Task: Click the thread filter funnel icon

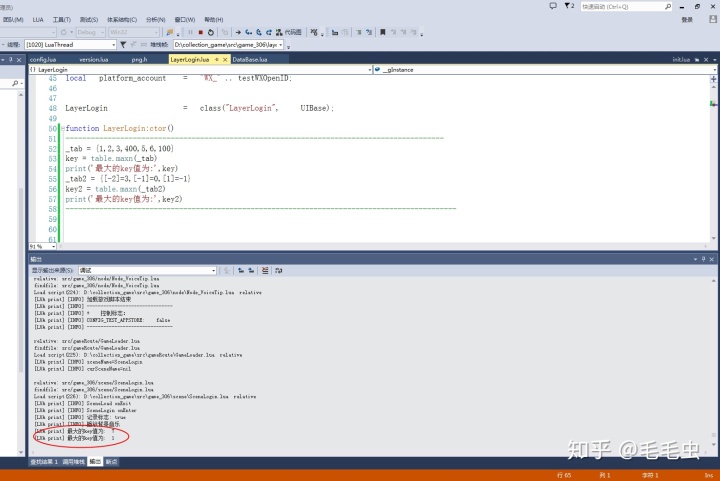Action: pos(123,45)
